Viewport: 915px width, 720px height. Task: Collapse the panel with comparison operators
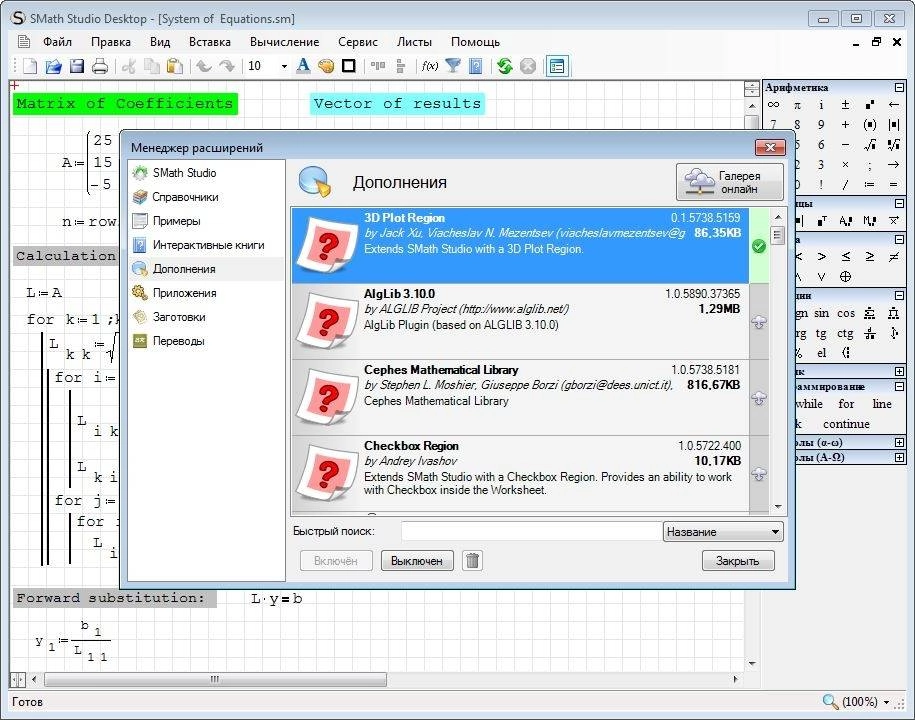click(x=899, y=240)
